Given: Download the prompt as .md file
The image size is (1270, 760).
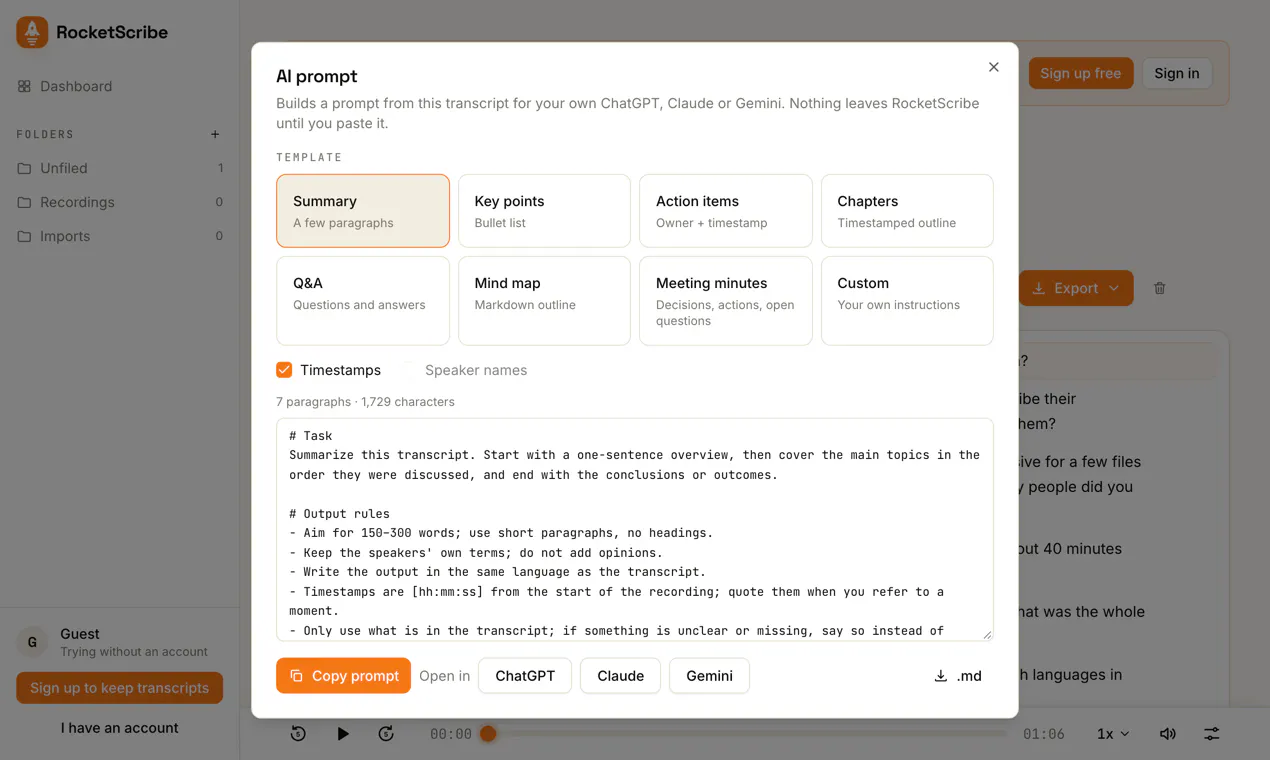Looking at the screenshot, I should tap(958, 676).
